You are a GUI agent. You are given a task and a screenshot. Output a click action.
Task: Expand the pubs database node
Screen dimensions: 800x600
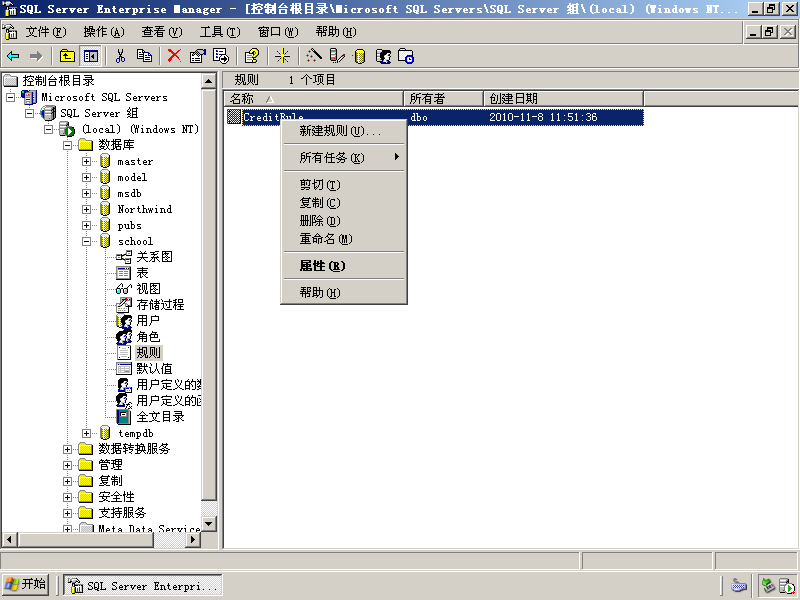[86, 226]
